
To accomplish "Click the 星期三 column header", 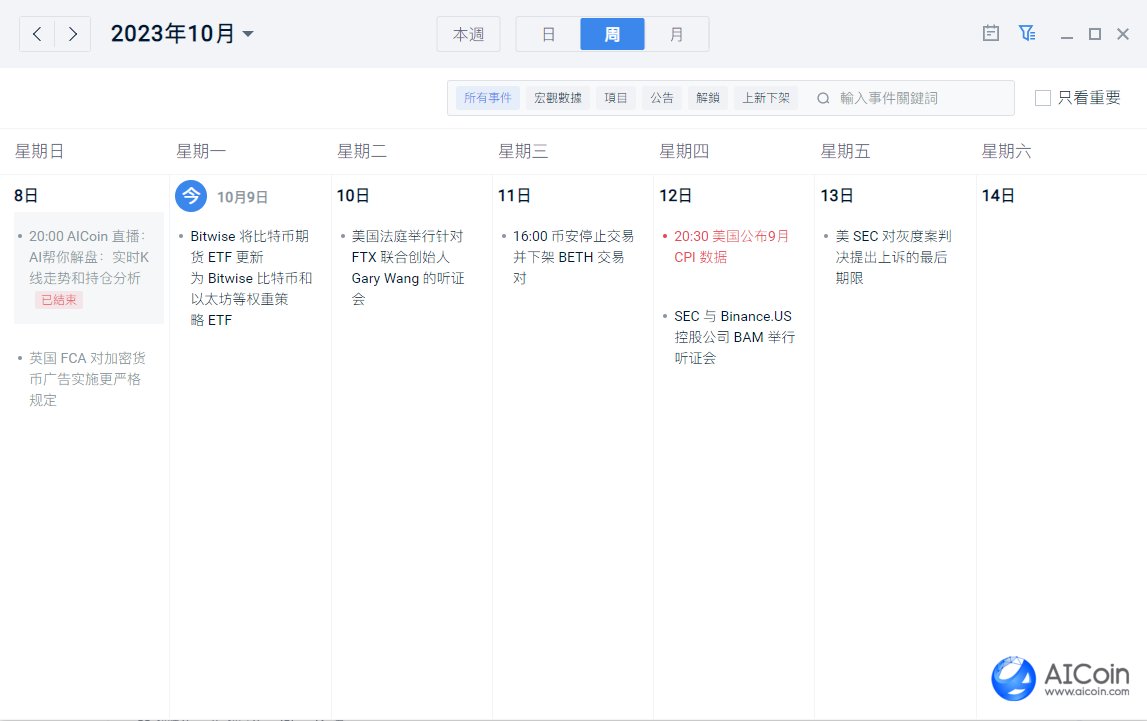I will 523,151.
